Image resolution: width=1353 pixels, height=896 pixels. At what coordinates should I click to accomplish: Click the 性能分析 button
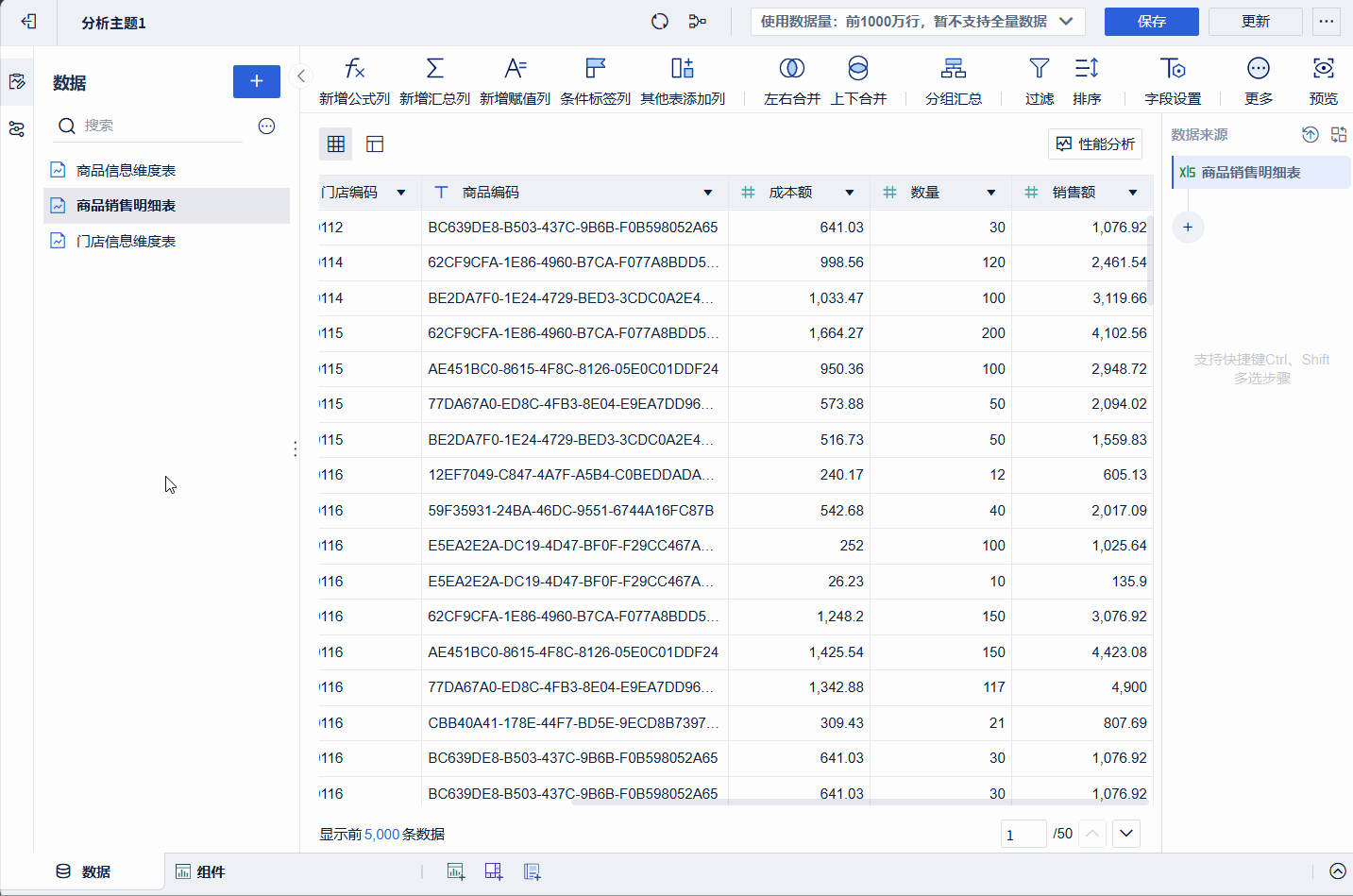coord(1095,144)
